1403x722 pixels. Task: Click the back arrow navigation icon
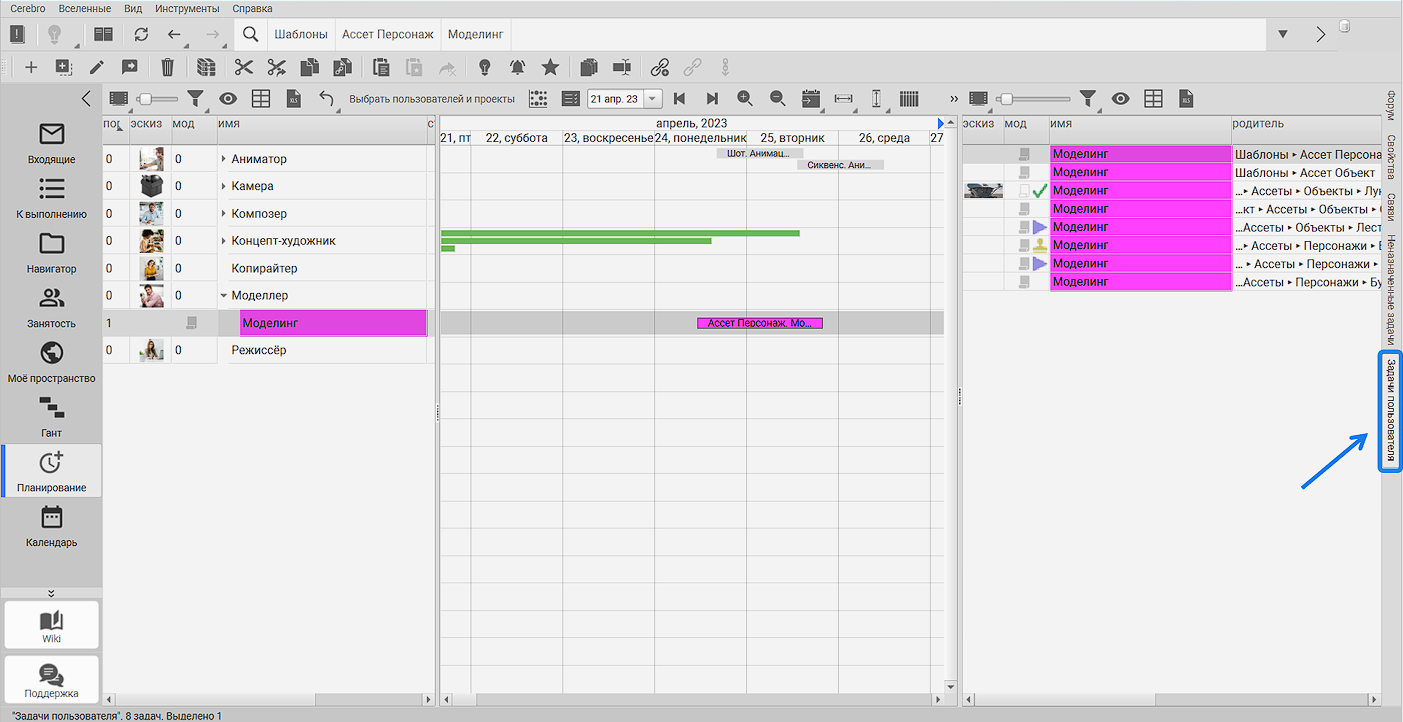[x=175, y=34]
